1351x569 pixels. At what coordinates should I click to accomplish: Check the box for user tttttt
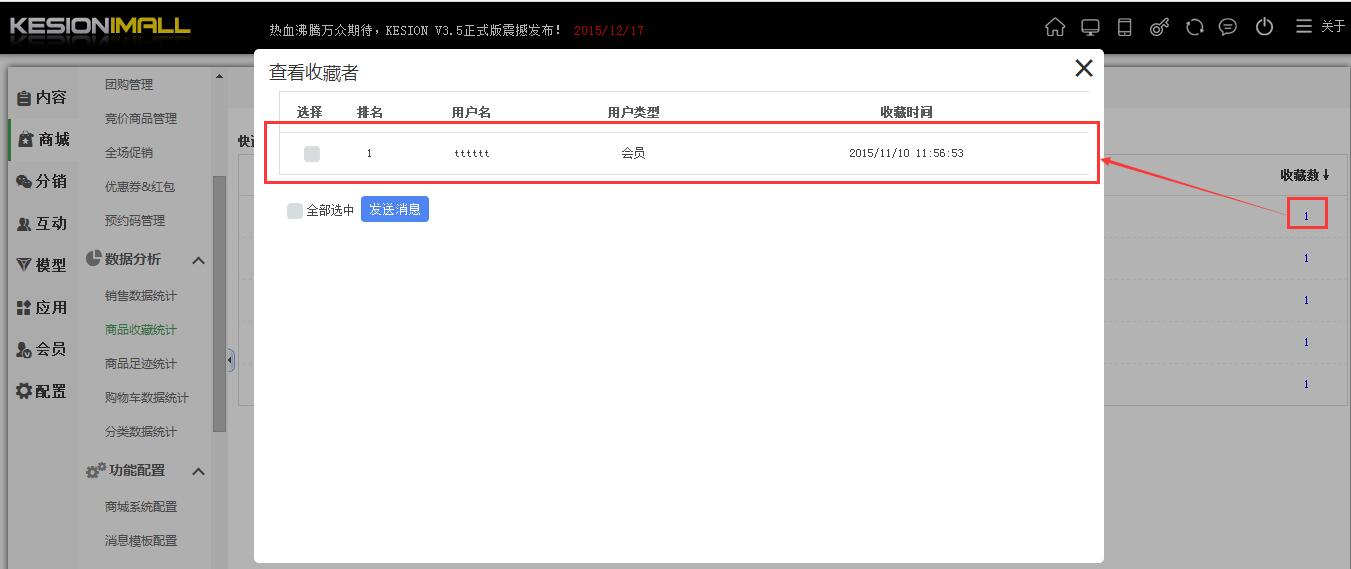point(312,154)
